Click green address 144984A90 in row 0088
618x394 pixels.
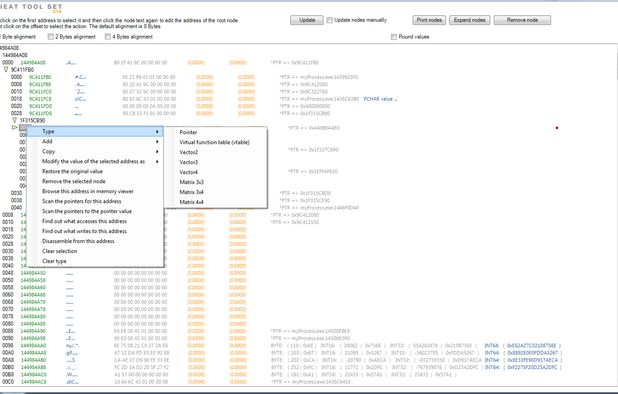(x=33, y=331)
